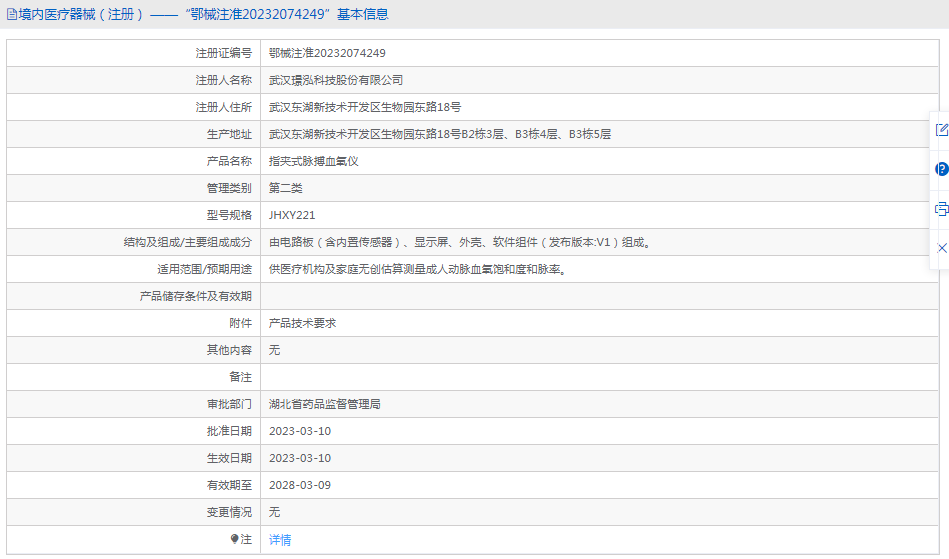Click registrant address 武汉东湖新技术开发区生物园东路18号
This screenshot has height=559, width=949.
[x=365, y=107]
